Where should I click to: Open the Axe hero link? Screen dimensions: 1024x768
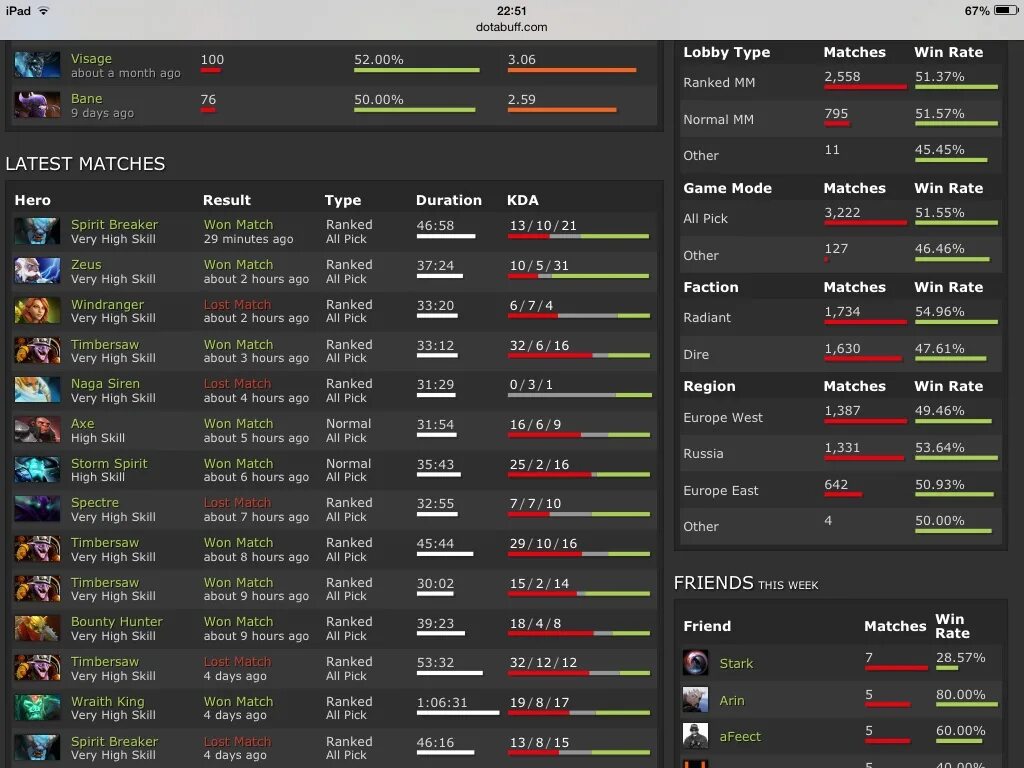82,423
